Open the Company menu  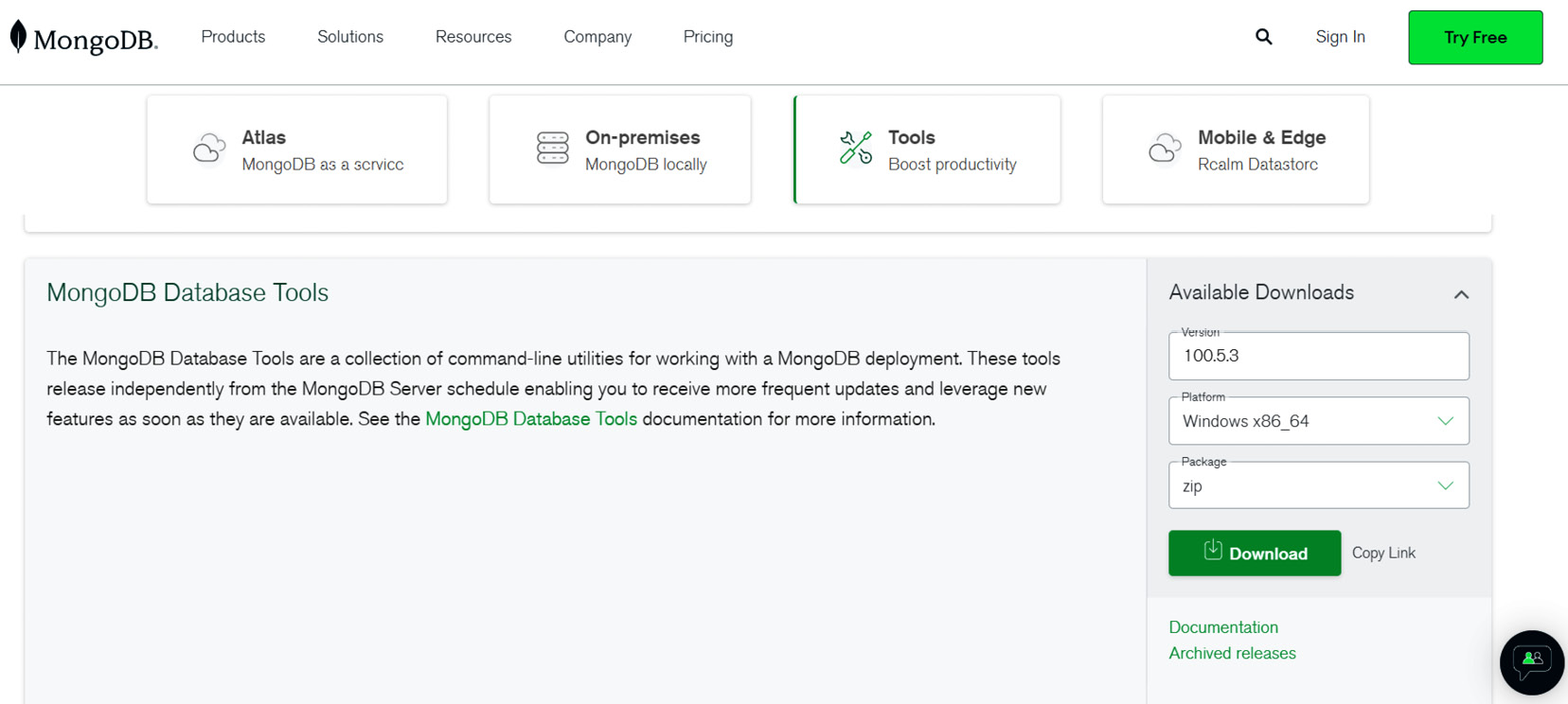[597, 37]
